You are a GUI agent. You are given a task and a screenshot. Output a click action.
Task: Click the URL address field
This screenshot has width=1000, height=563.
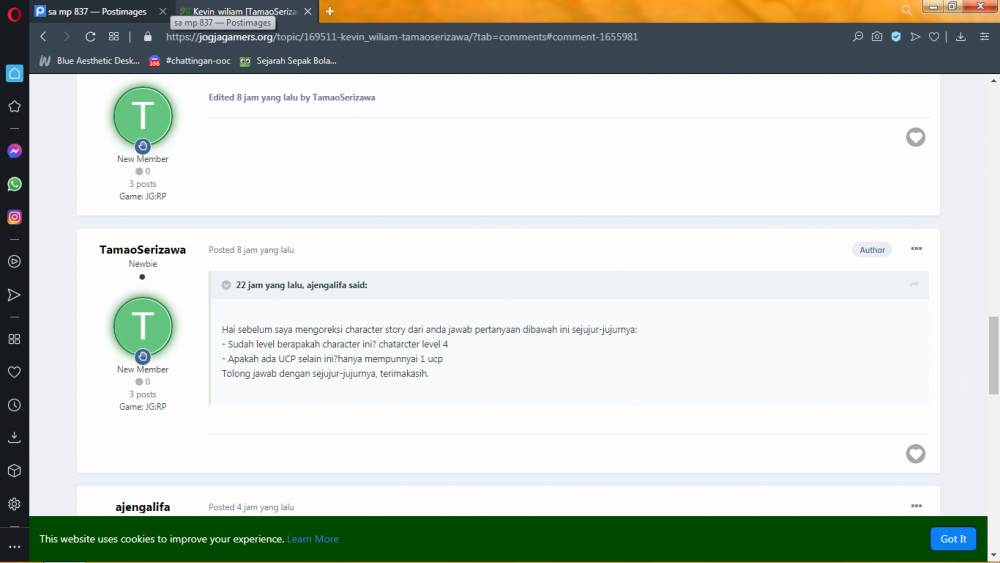pos(402,37)
